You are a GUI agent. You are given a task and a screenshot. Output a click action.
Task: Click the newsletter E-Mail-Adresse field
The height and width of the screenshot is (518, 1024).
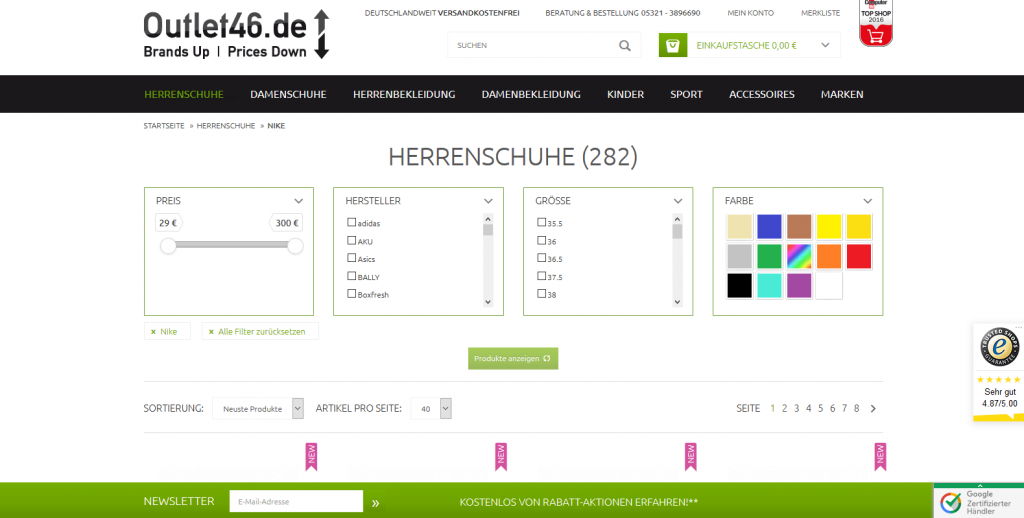296,501
